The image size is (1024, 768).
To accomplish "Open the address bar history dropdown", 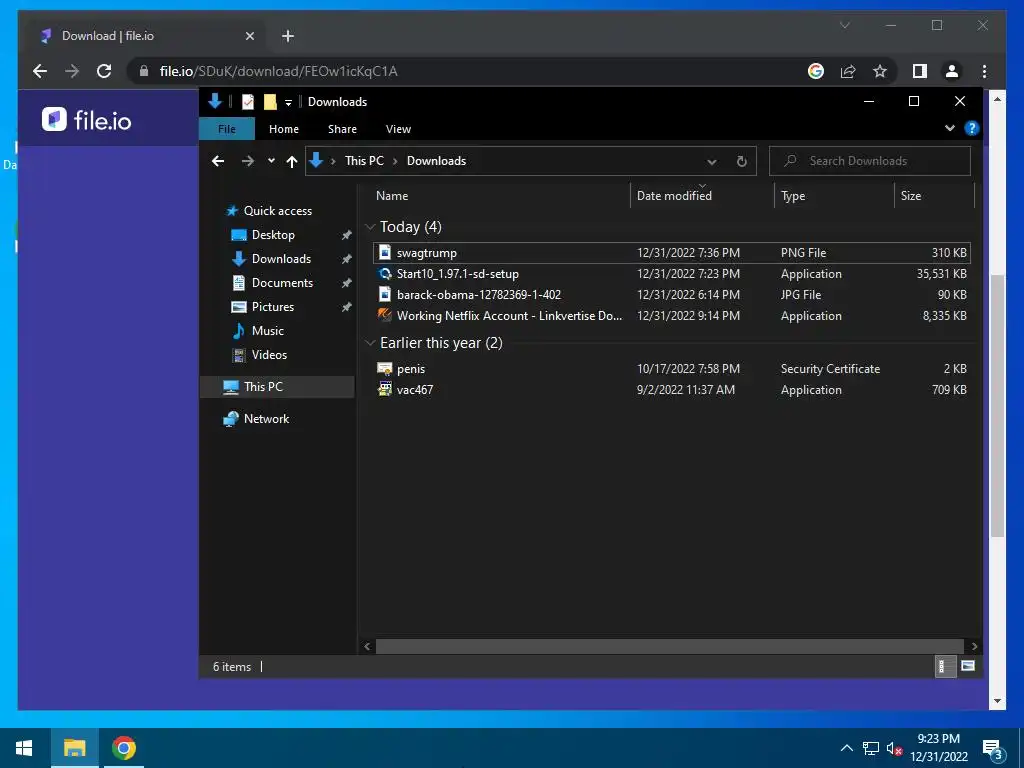I will [x=712, y=161].
